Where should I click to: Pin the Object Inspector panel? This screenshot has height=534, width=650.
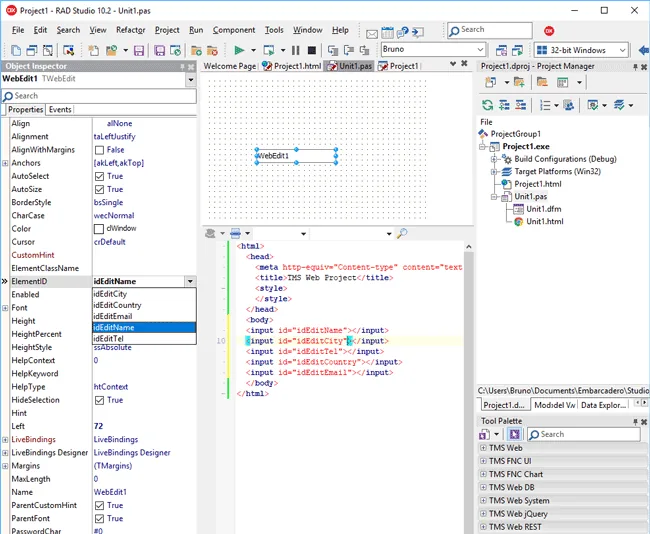[x=182, y=66]
